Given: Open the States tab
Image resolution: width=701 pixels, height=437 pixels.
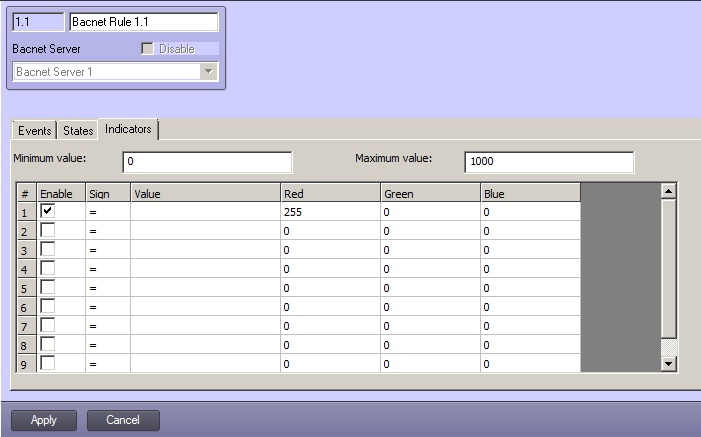Looking at the screenshot, I should click(x=78, y=131).
